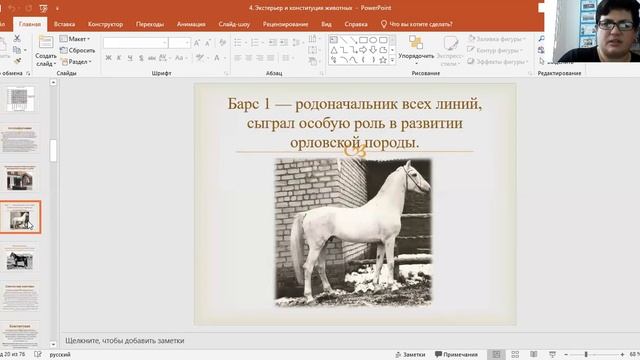Select the right arrow shape in gallery
Screen dimensions: 640x360
tap(363, 50)
